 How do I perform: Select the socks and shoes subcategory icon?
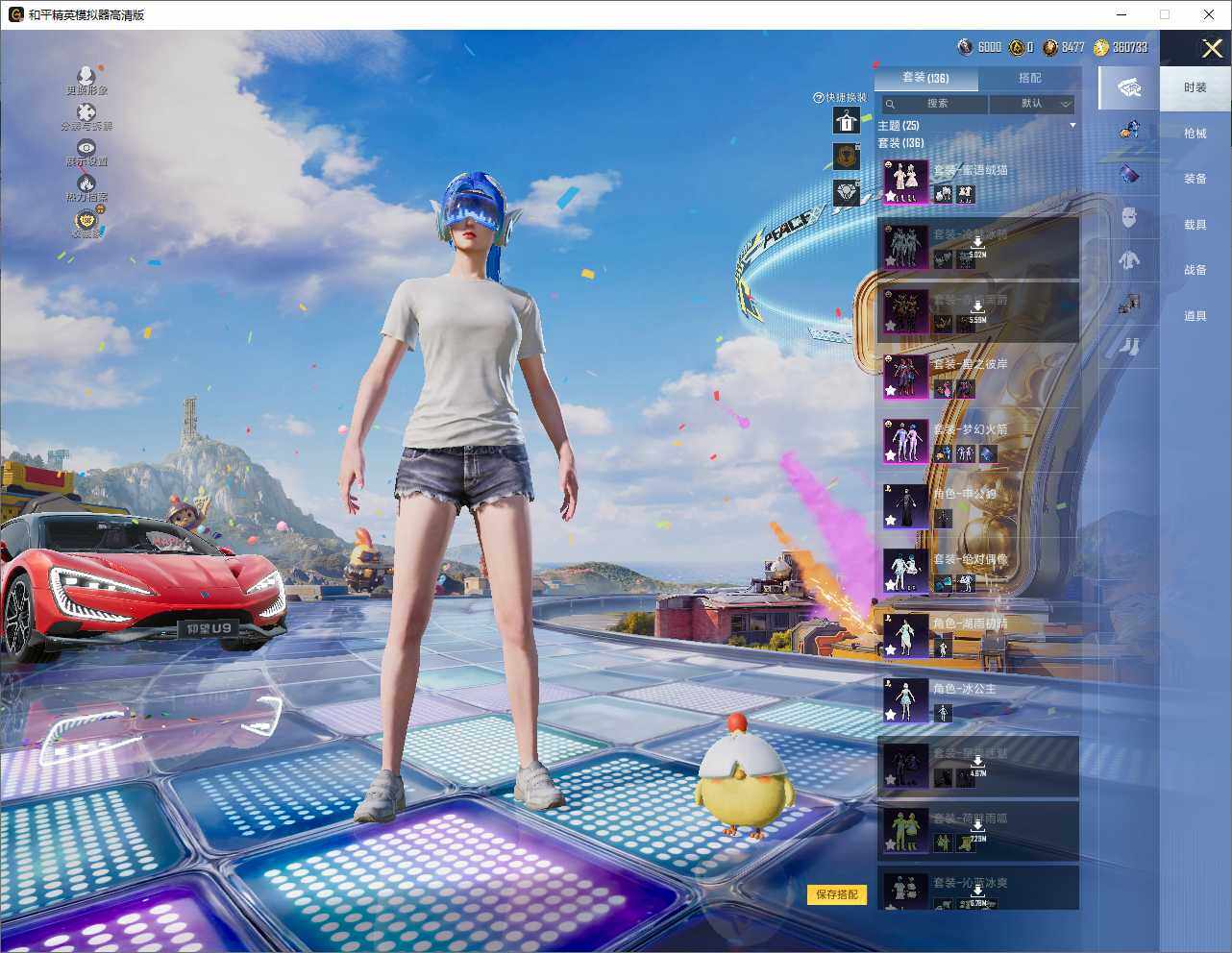1129,347
